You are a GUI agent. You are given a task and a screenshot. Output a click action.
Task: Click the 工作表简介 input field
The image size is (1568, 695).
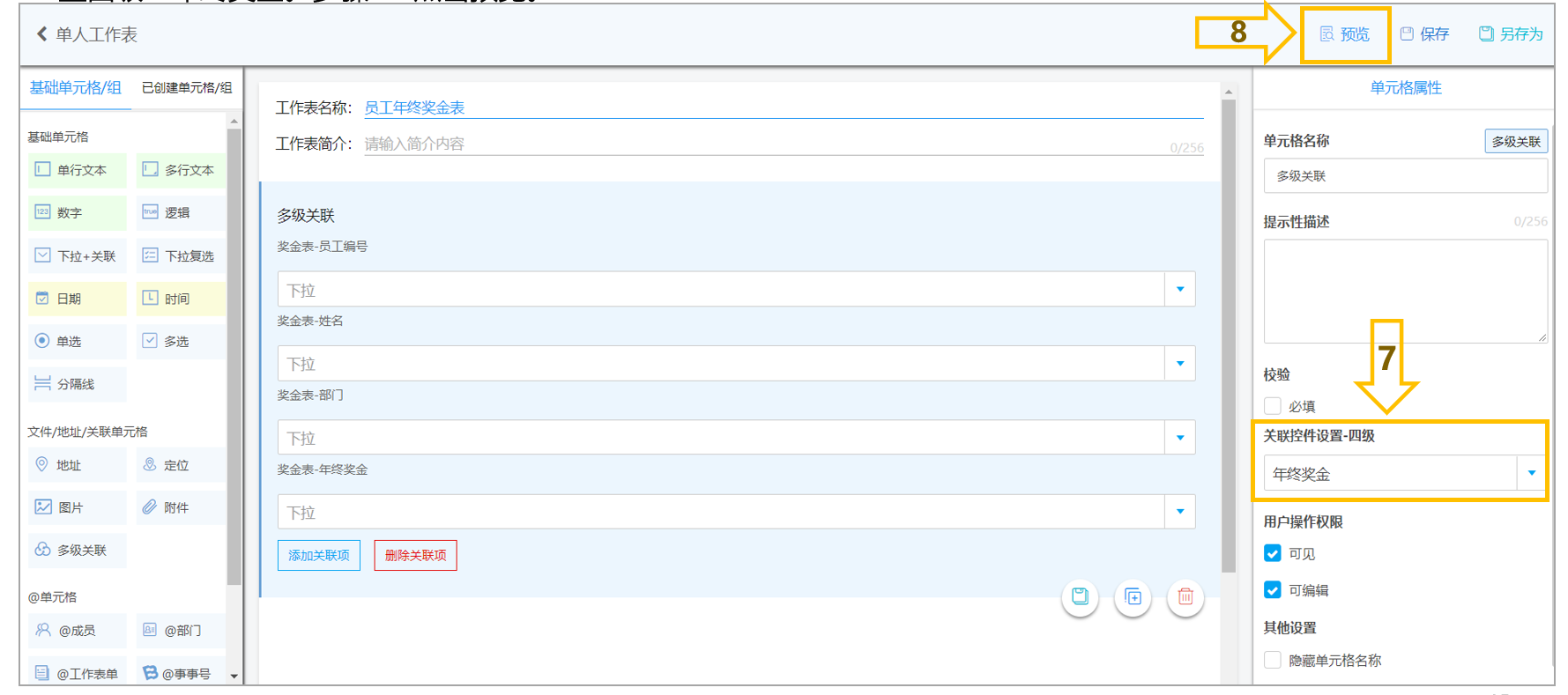784,144
